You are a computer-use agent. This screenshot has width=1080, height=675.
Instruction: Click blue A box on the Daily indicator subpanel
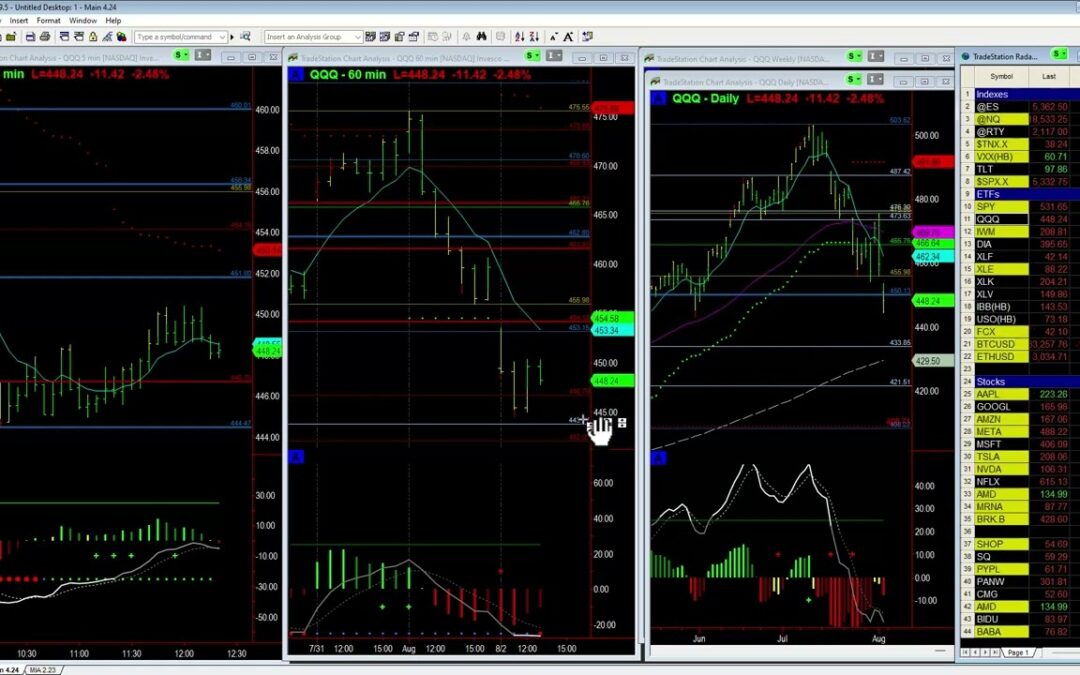click(658, 457)
